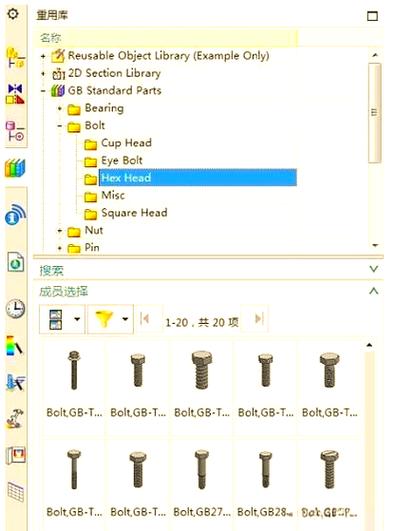Open the grid table tab at the sidebar bottom
The width and height of the screenshot is (394, 531).
[16, 492]
